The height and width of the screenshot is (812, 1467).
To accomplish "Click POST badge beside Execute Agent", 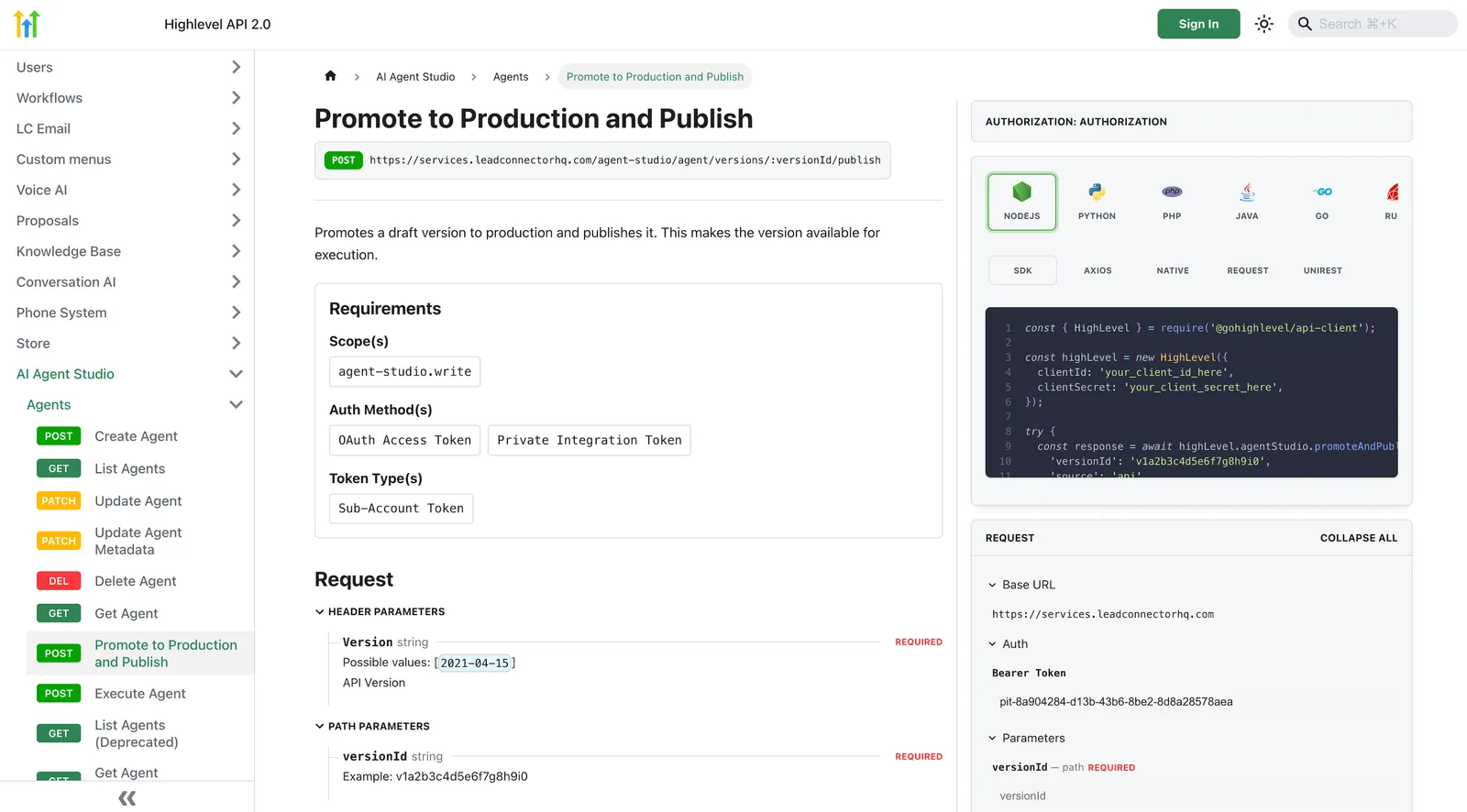I will pyautogui.click(x=59, y=694).
